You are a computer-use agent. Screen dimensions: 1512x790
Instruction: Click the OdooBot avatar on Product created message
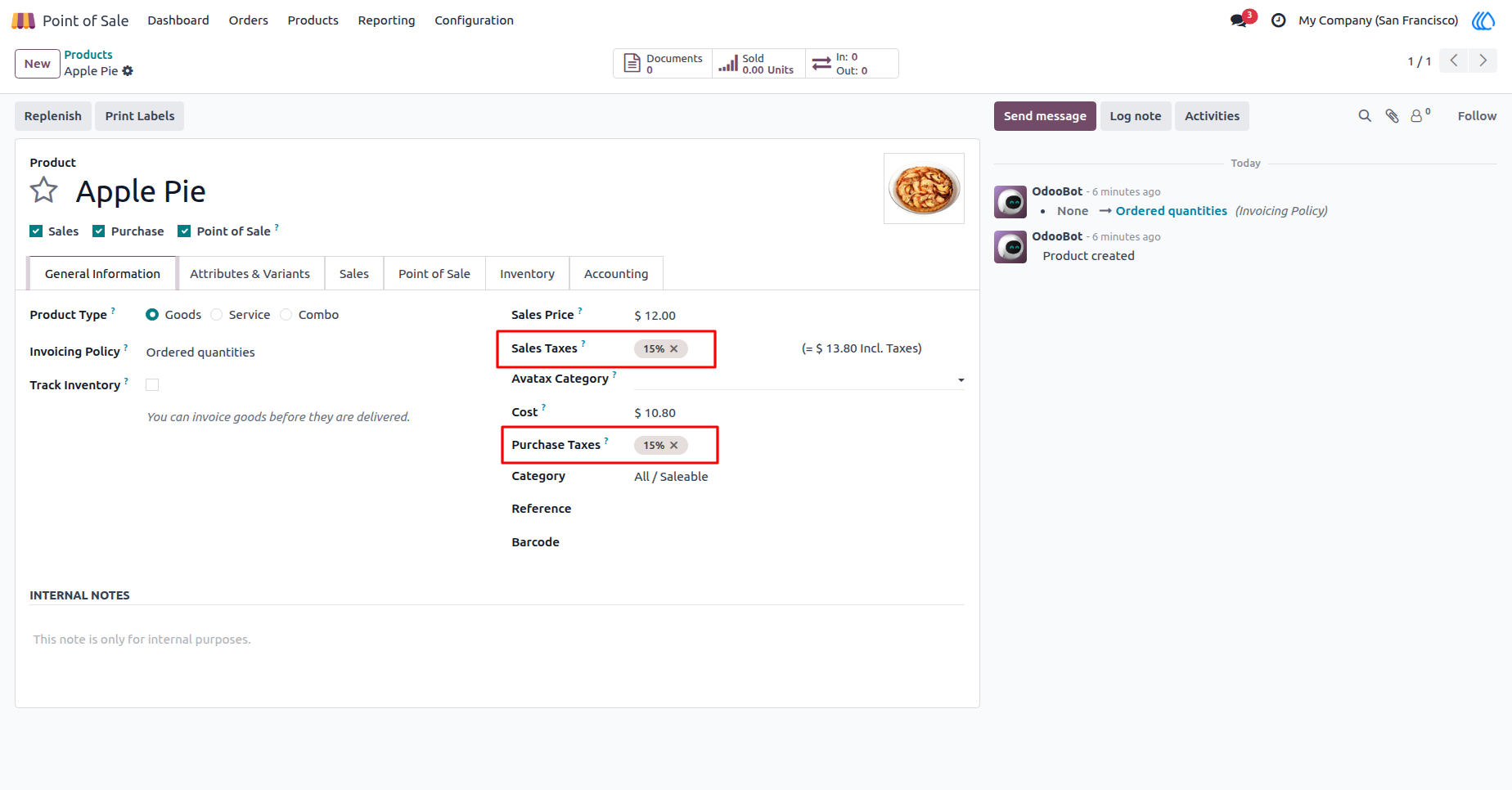pyautogui.click(x=1010, y=247)
